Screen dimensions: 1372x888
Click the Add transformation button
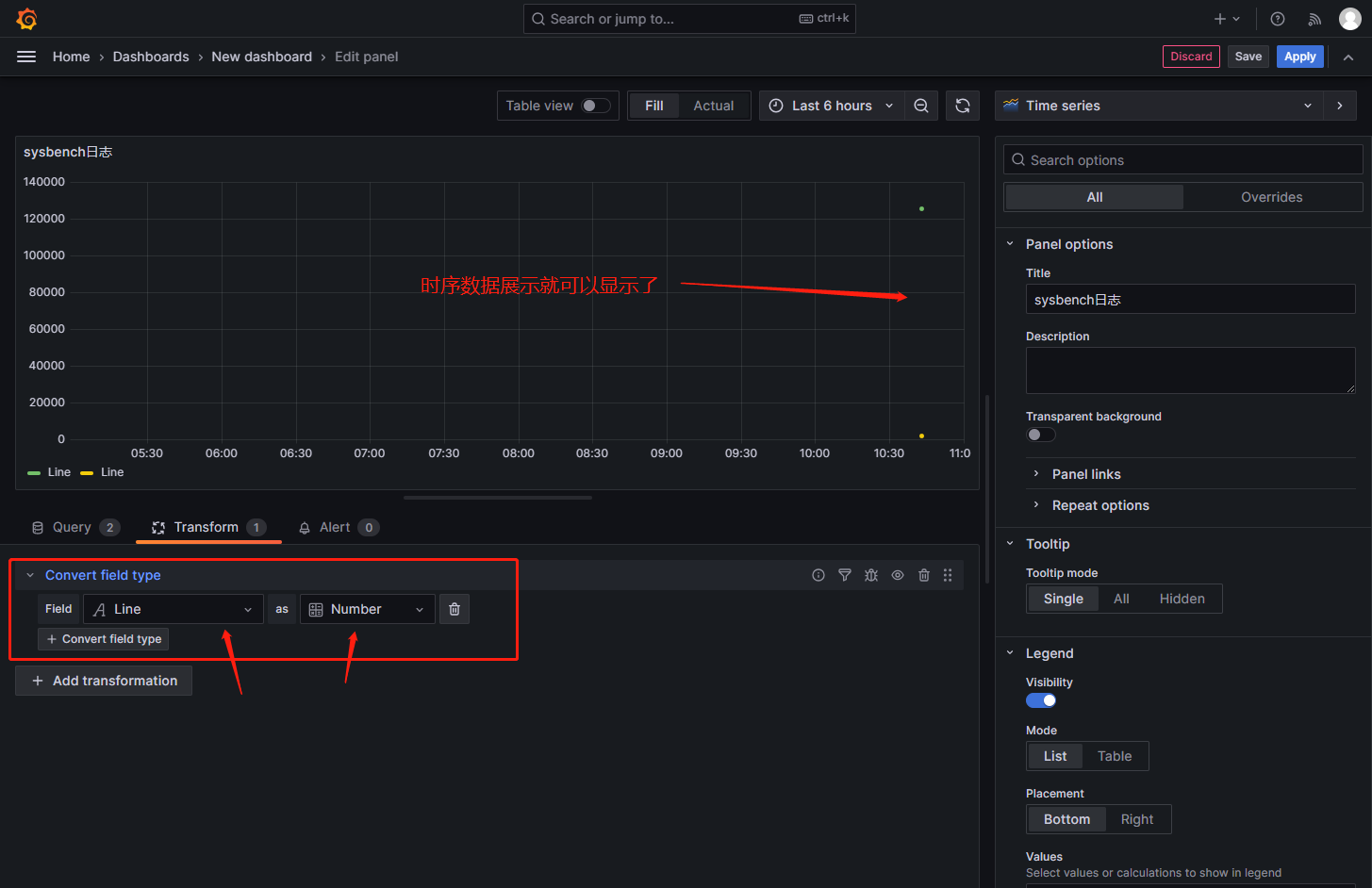pos(104,681)
